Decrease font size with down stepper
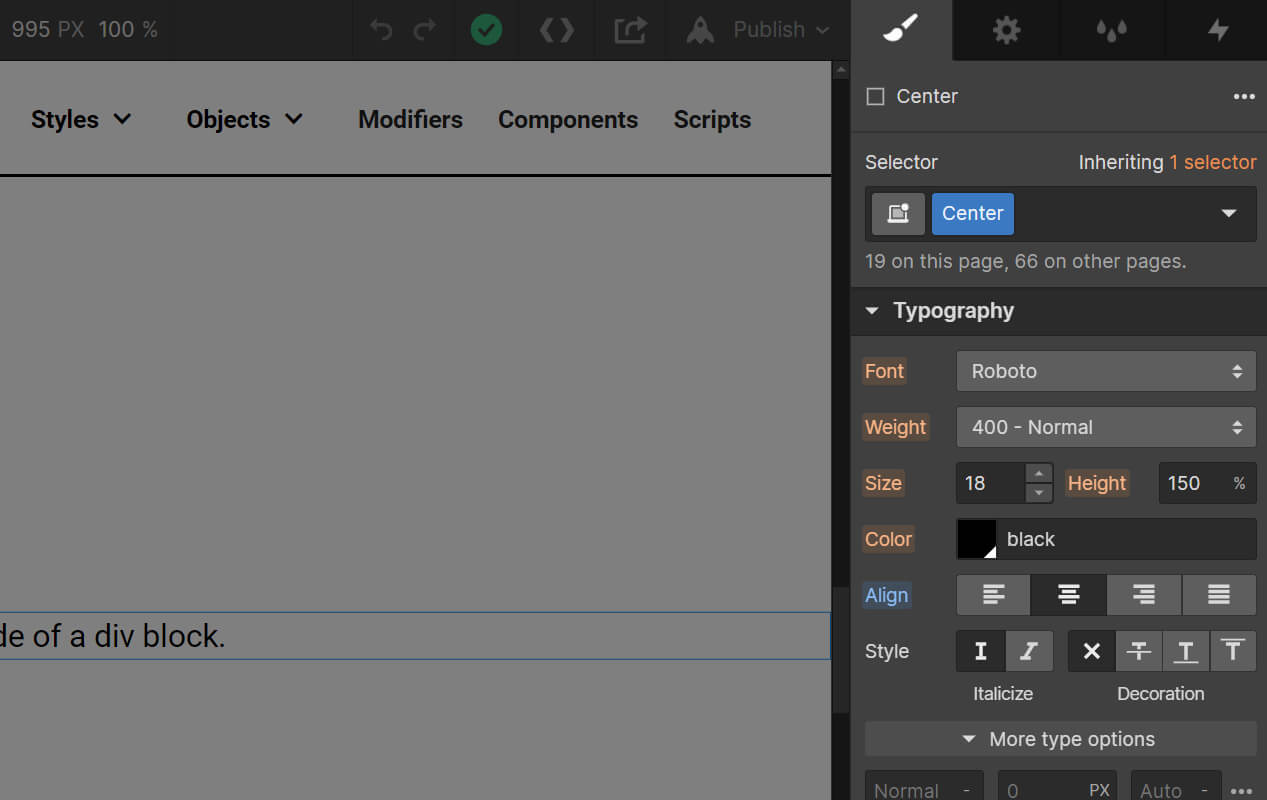The height and width of the screenshot is (800, 1267). (1040, 493)
